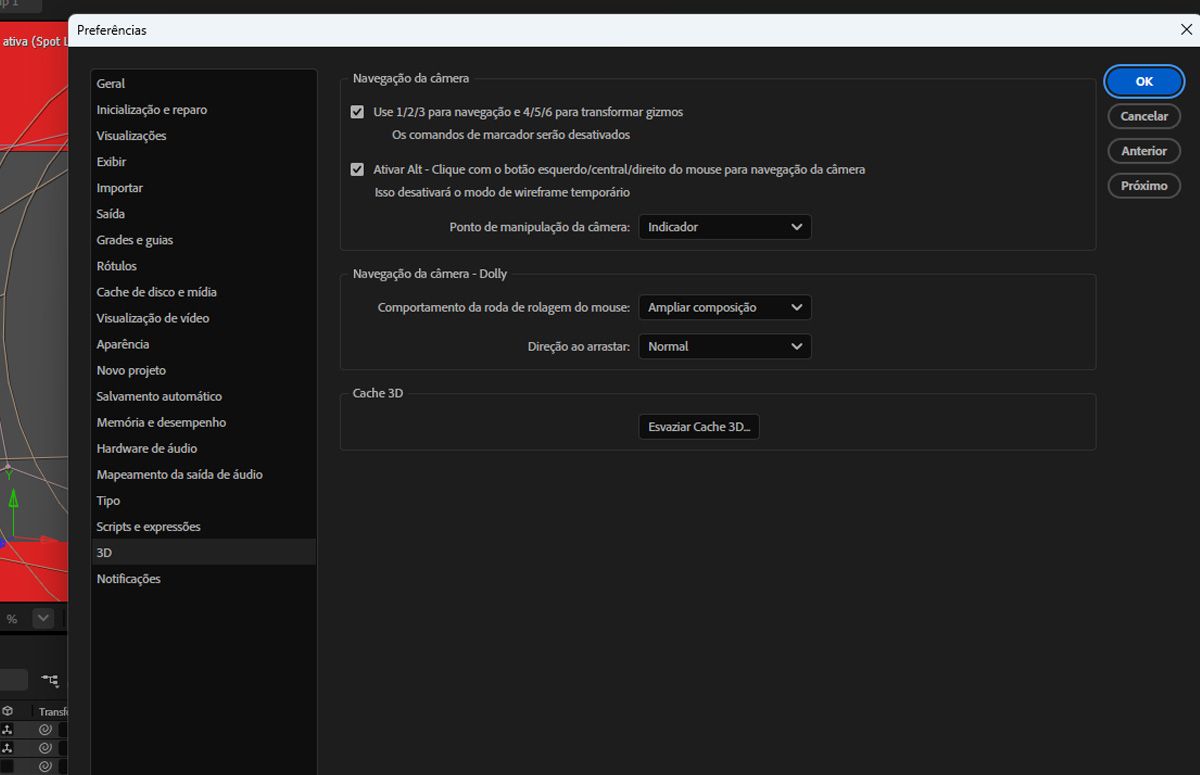Open Aparência preferences category
Viewport: 1200px width, 775px height.
[x=203, y=344]
